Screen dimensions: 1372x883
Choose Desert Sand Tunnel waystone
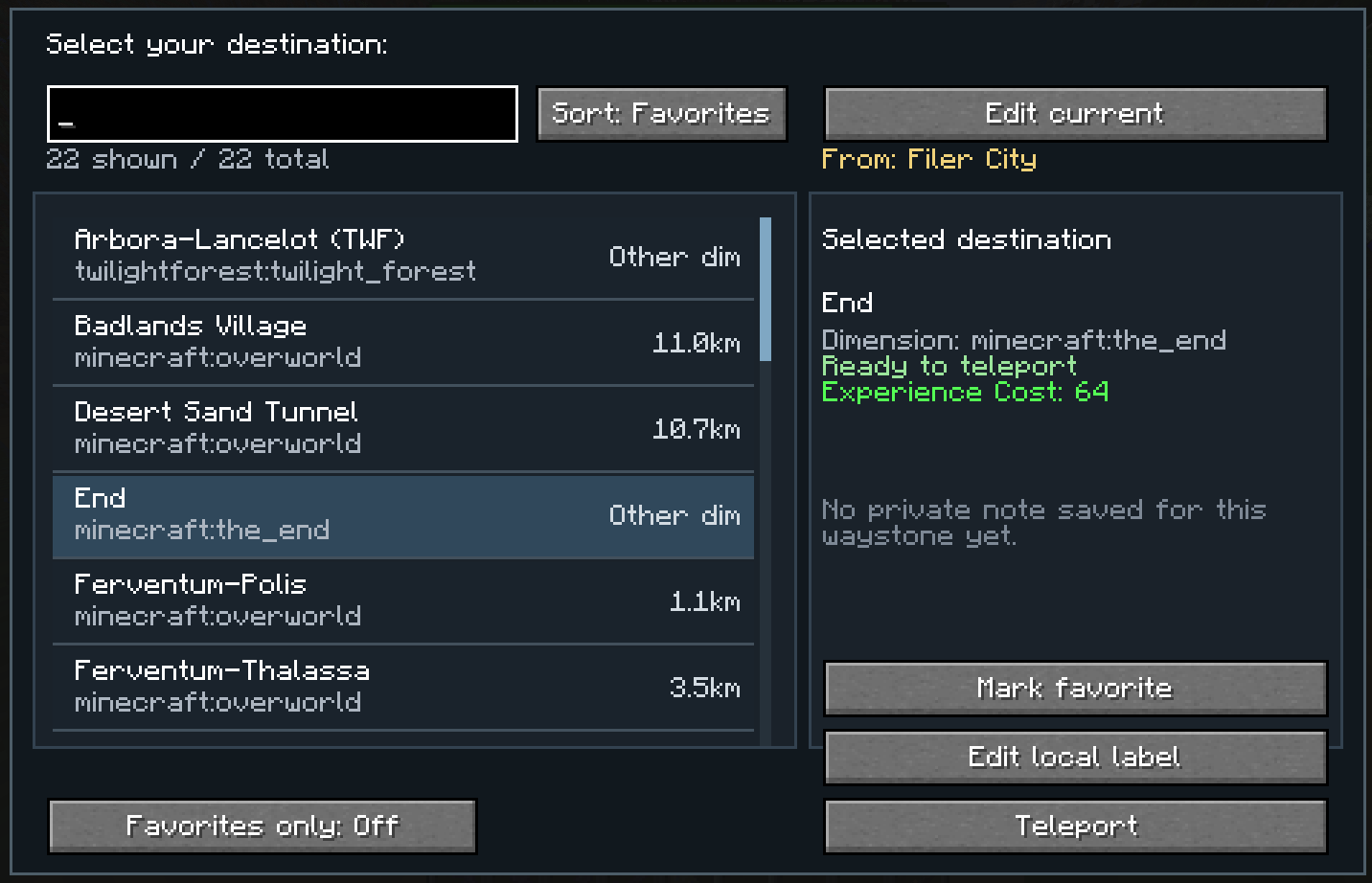point(403,429)
